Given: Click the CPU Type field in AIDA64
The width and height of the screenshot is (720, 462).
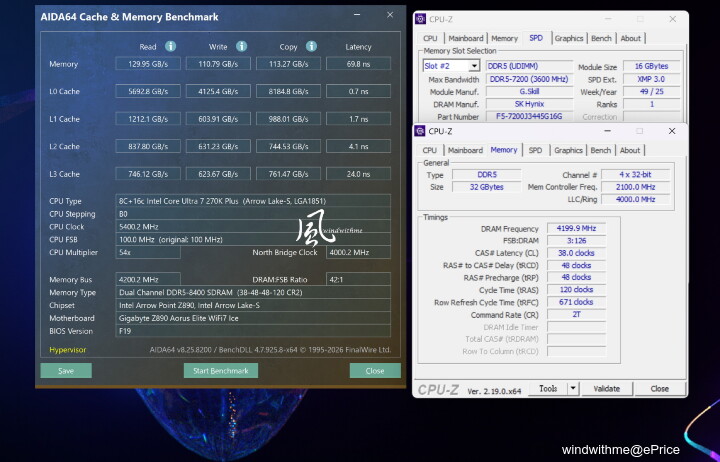Looking at the screenshot, I should tap(253, 201).
